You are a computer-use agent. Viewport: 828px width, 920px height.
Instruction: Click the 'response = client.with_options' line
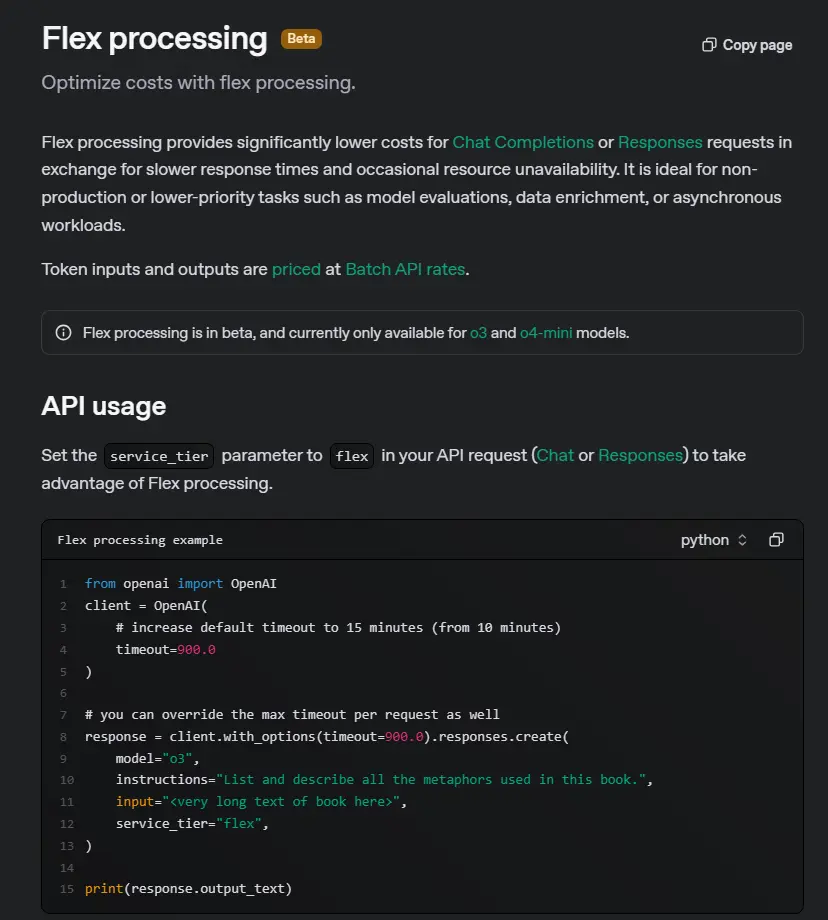pos(327,737)
